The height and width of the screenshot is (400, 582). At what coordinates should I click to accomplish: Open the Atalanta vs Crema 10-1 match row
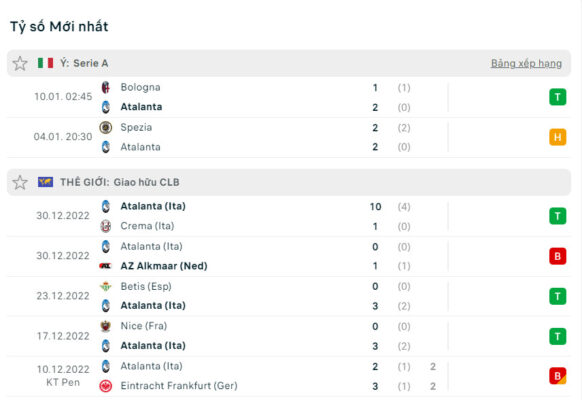289,216
